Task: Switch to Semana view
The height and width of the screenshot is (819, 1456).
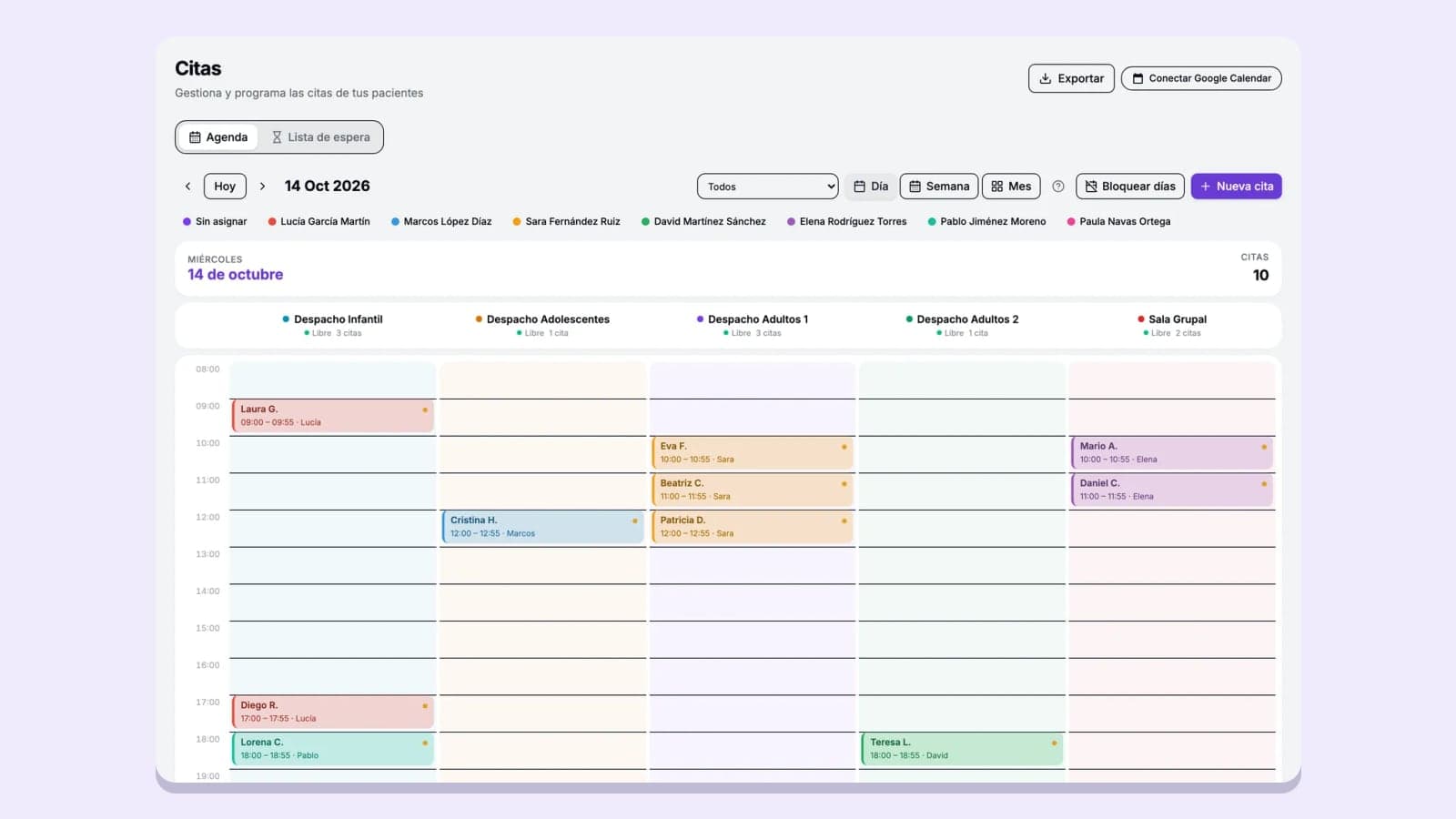Action: [x=939, y=187]
